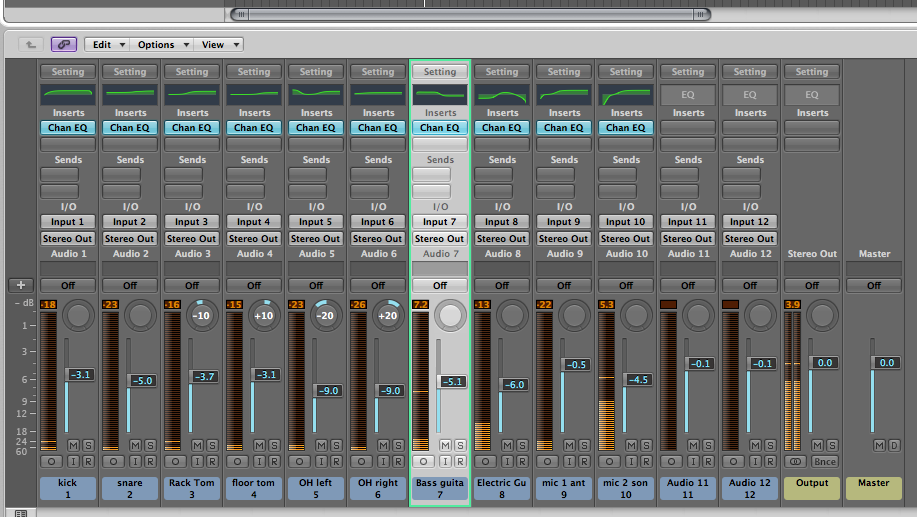The height and width of the screenshot is (517, 917).
Task: Mute the Master channel
Action: (x=879, y=446)
